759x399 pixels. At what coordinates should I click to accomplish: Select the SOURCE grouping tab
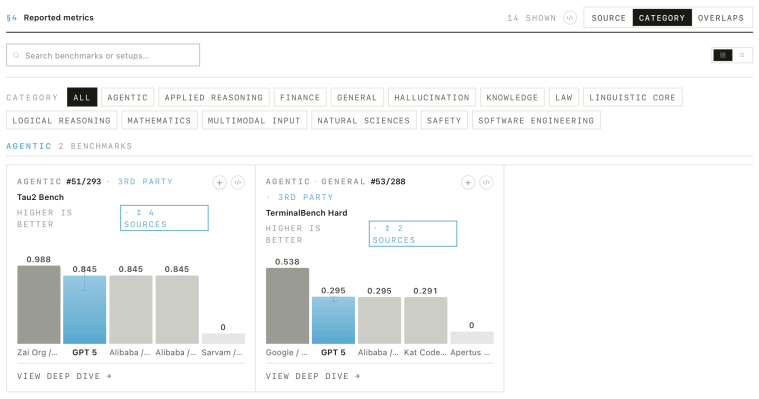tap(608, 18)
